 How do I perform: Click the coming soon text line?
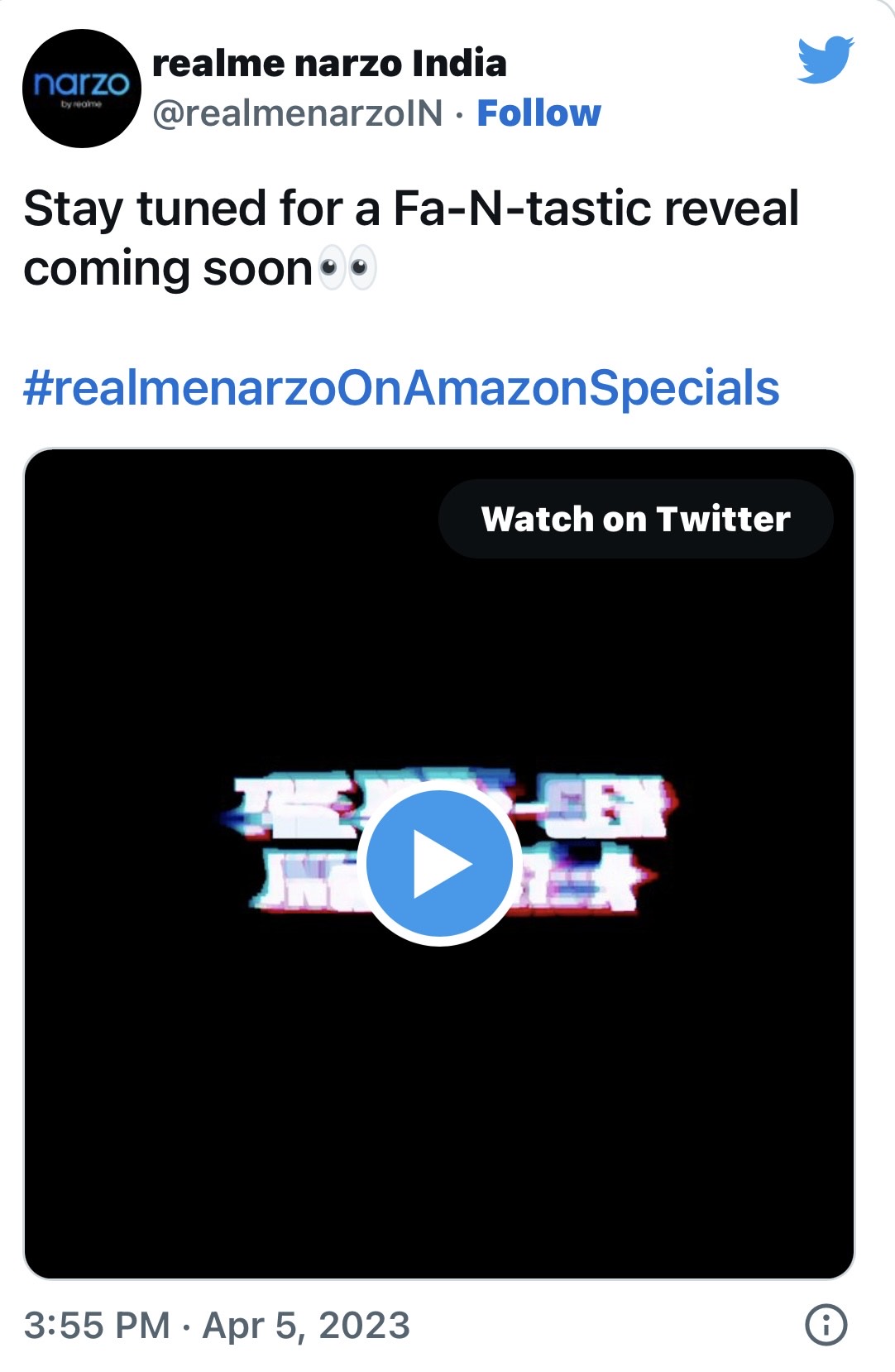tap(168, 269)
